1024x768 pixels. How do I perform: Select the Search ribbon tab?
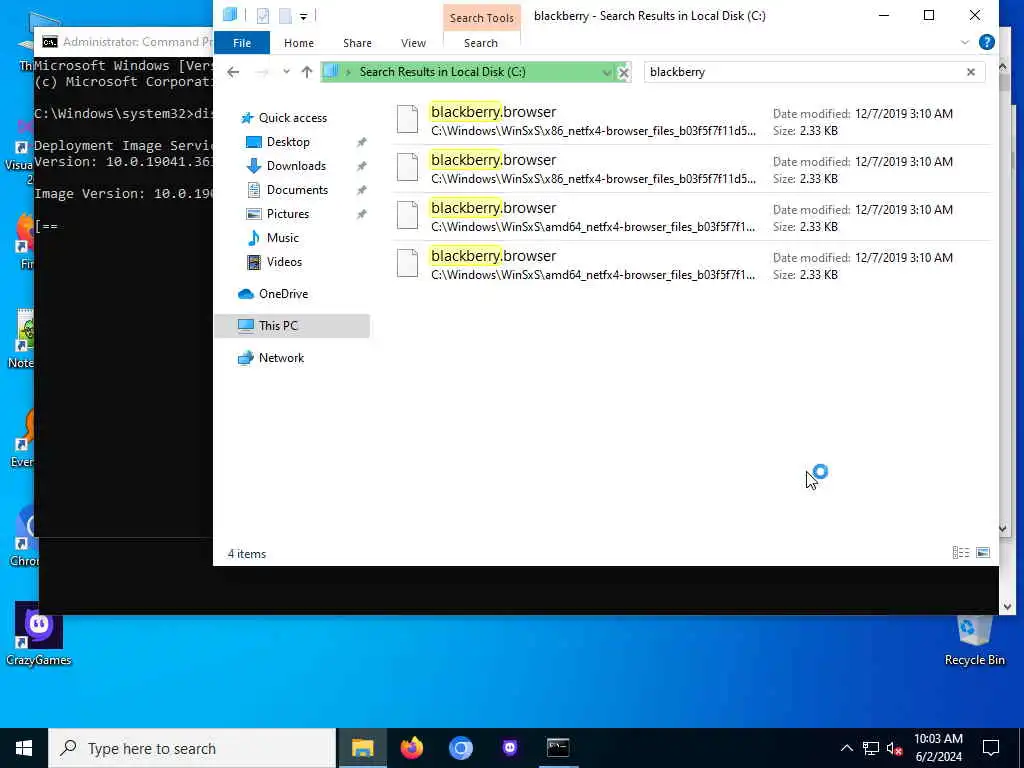[x=481, y=43]
